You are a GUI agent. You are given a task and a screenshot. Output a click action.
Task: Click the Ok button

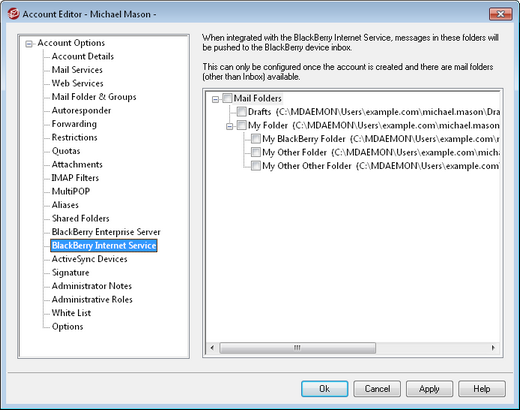[325, 389]
